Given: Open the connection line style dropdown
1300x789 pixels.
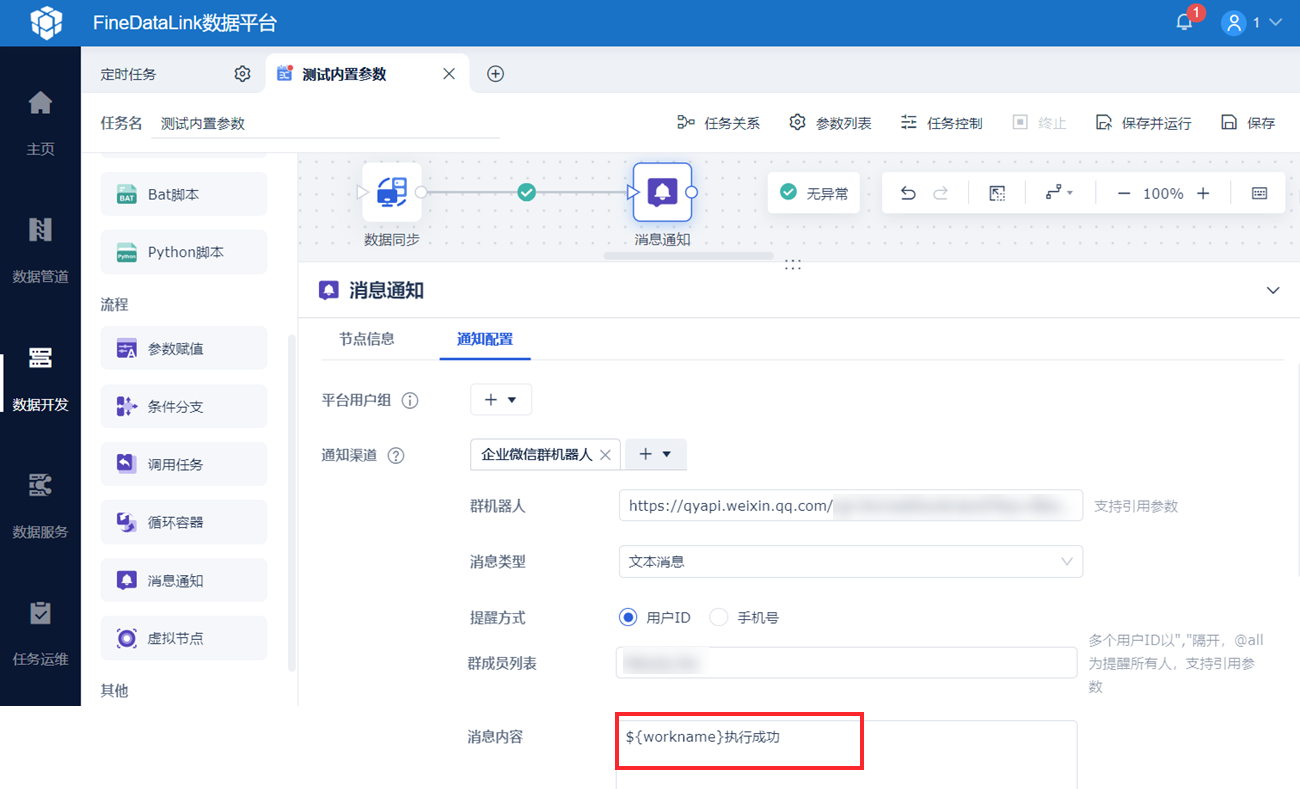Looking at the screenshot, I should coord(1059,193).
